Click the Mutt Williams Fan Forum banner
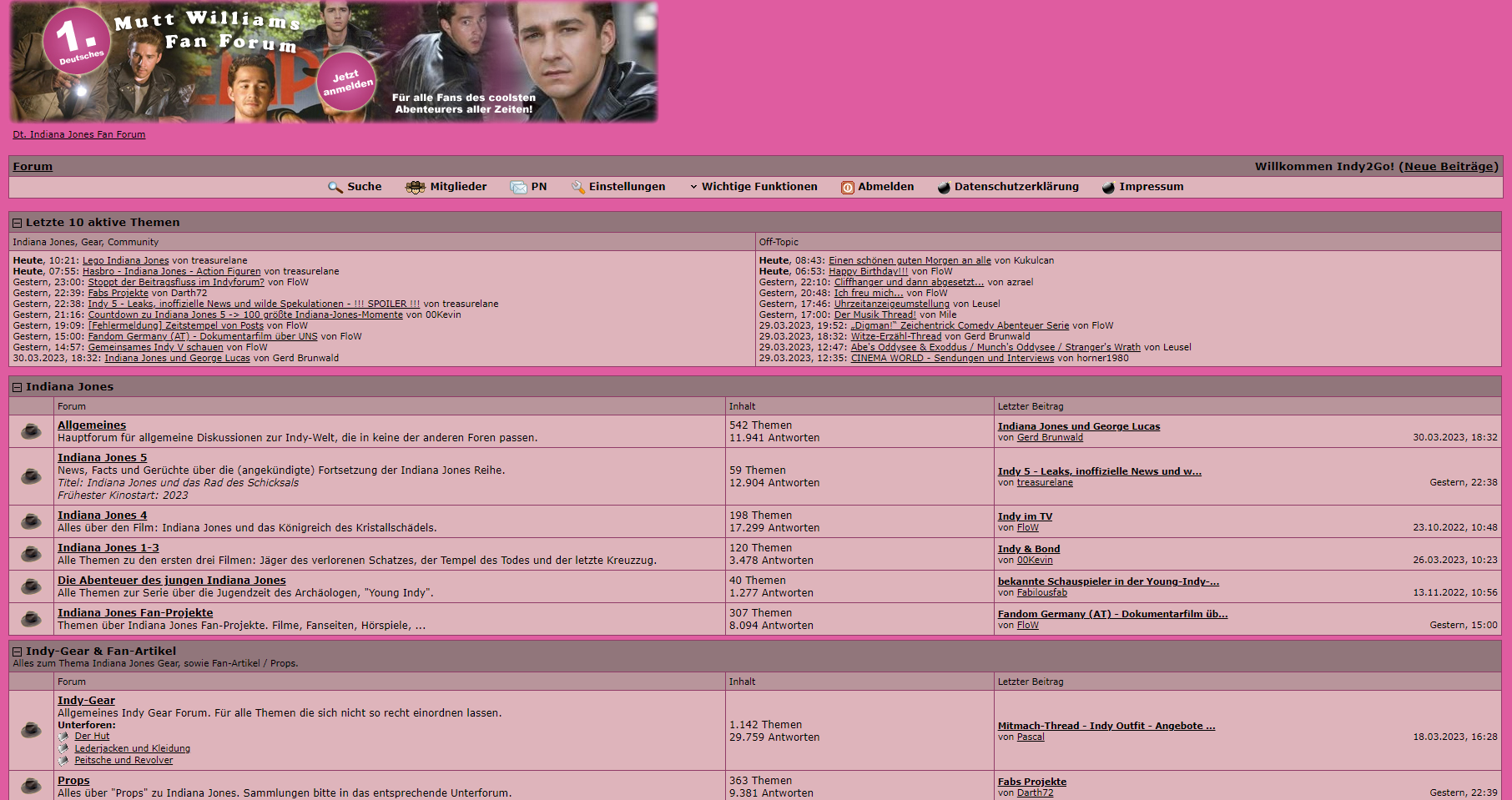This screenshot has height=800, width=1512. (x=334, y=63)
